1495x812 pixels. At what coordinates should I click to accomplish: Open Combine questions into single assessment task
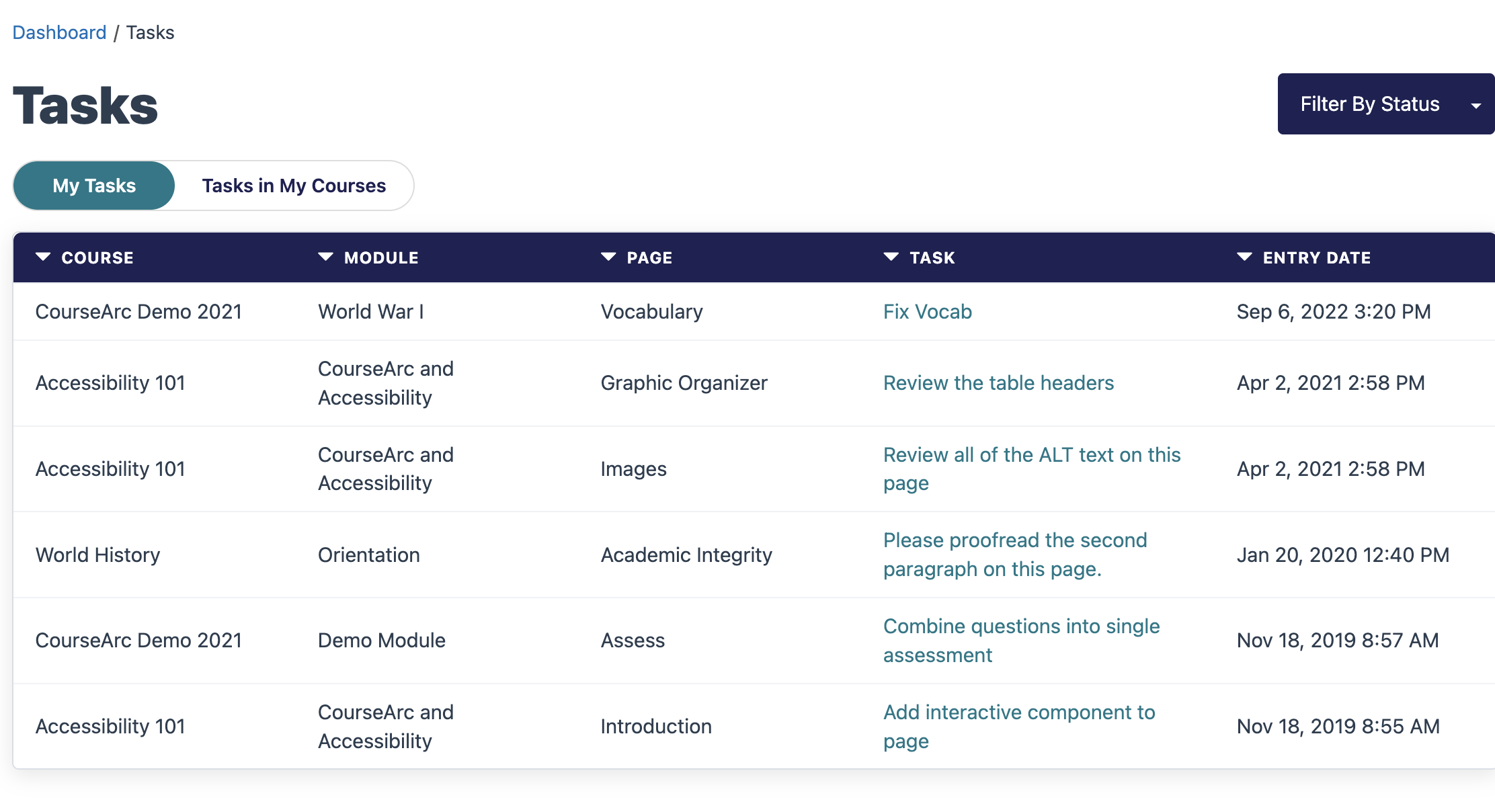click(x=1021, y=640)
